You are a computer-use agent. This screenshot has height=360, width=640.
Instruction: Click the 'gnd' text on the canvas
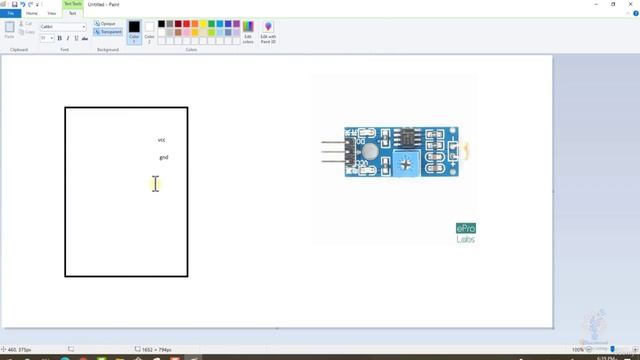(164, 157)
